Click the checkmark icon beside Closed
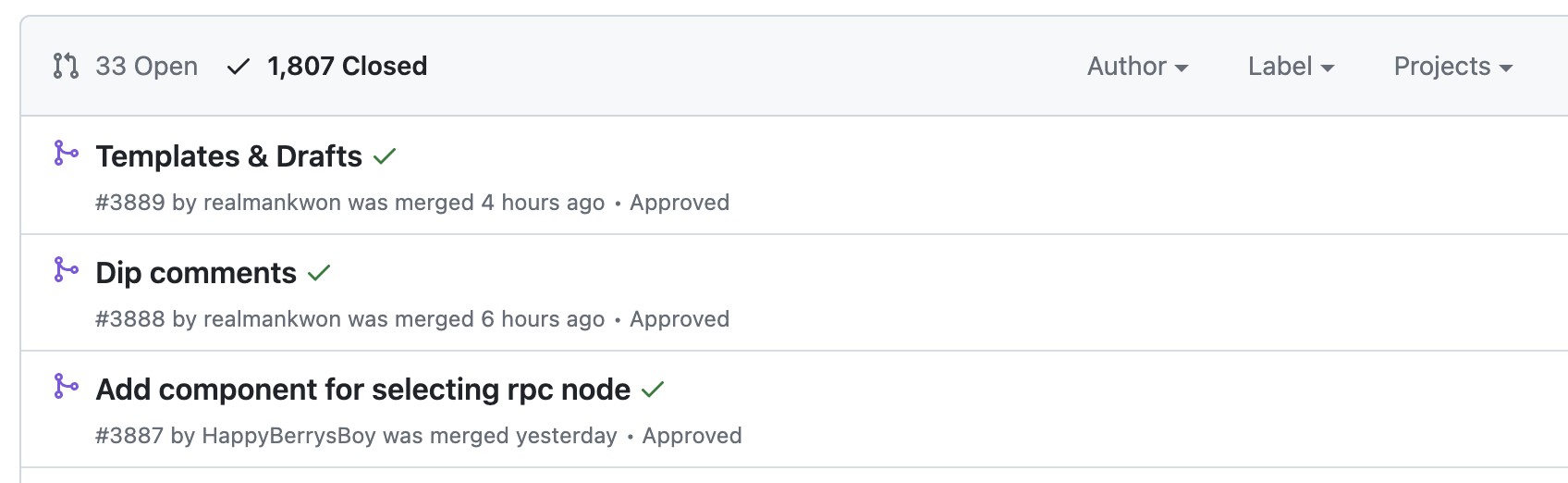Screen dimensions: 1568x483 239,67
